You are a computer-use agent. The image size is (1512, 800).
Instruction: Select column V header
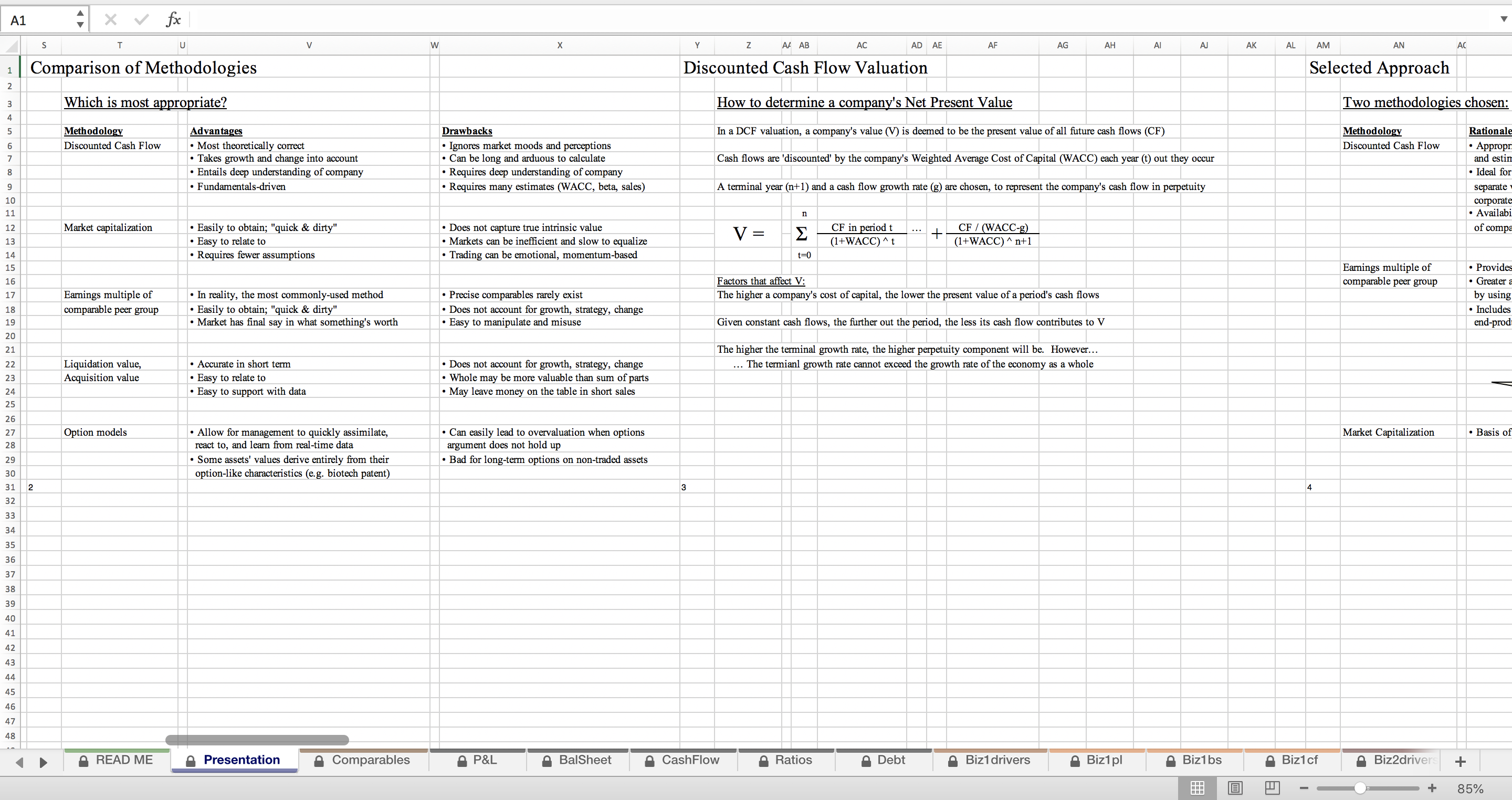point(309,45)
